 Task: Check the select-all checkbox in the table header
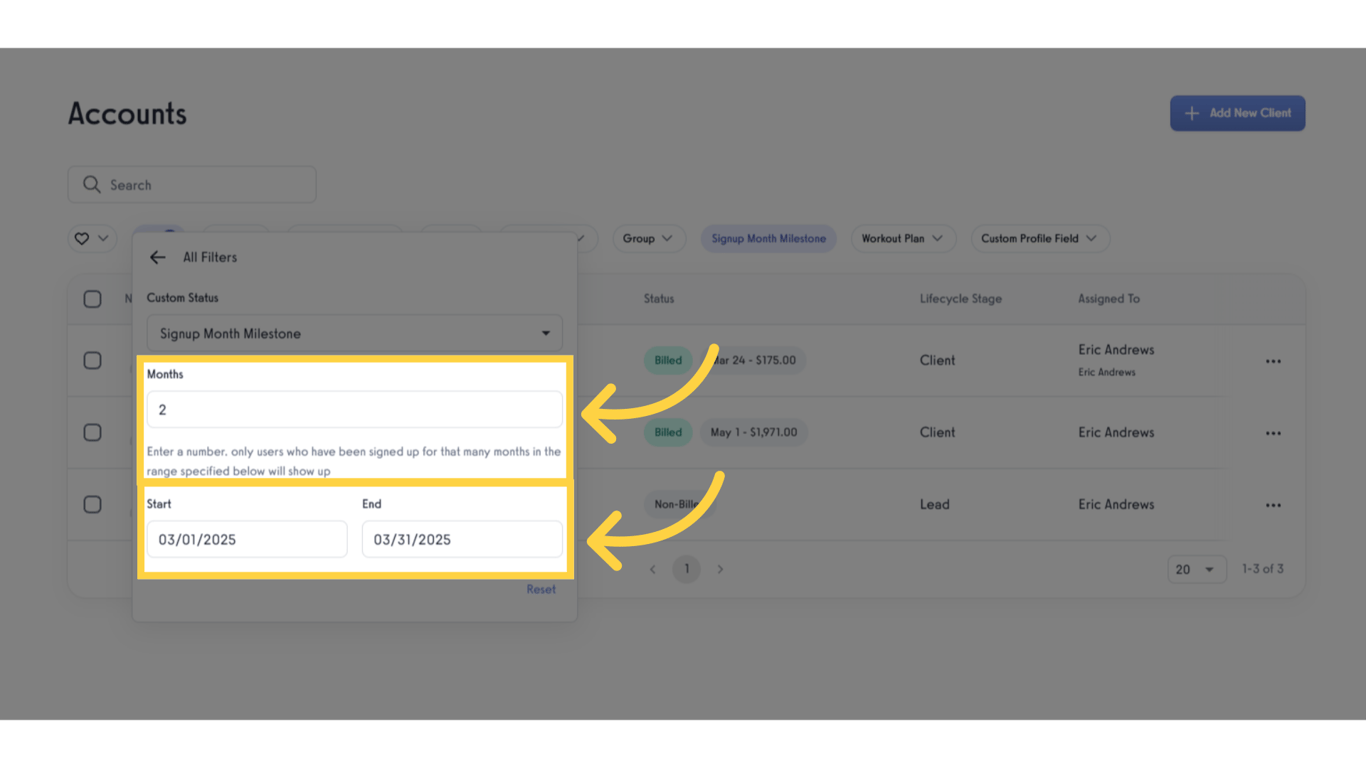(92, 298)
